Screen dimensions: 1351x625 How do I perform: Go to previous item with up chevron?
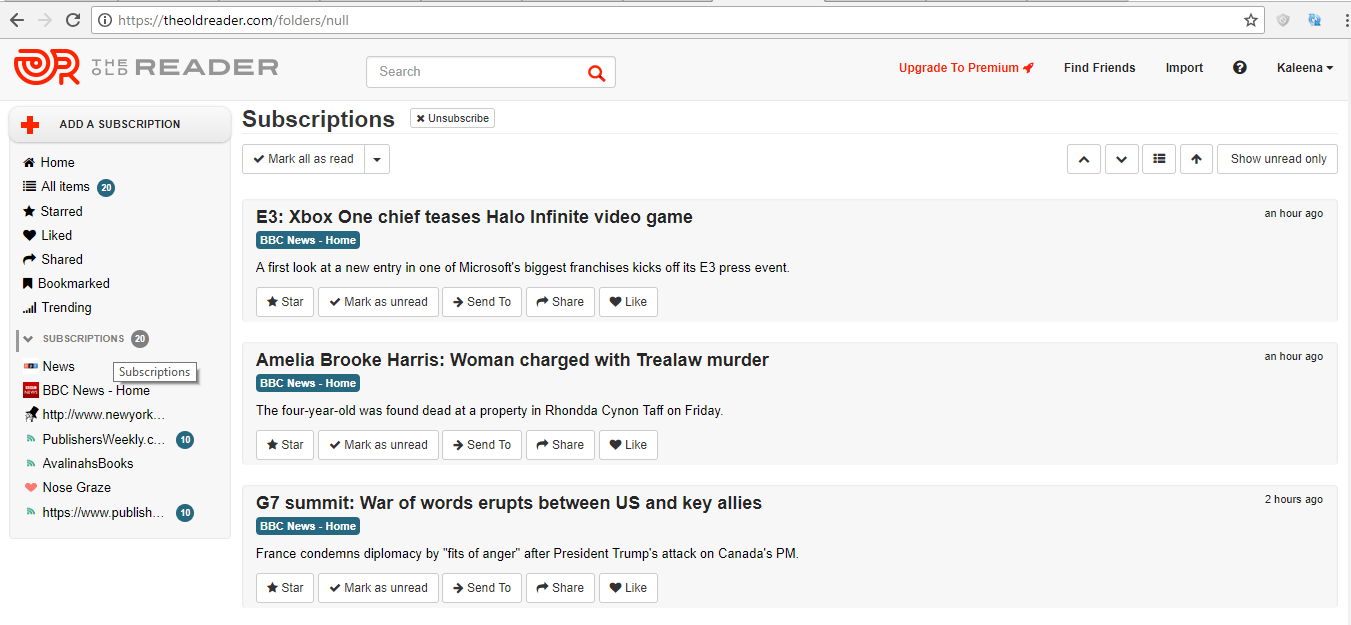(1084, 159)
